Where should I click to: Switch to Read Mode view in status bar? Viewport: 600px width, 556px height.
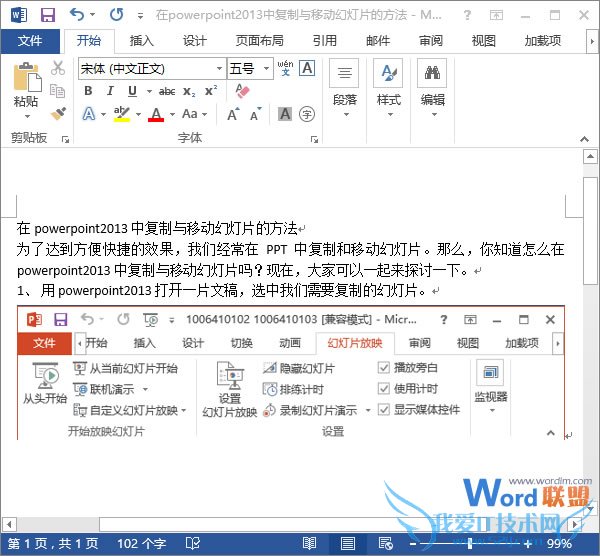[310, 543]
